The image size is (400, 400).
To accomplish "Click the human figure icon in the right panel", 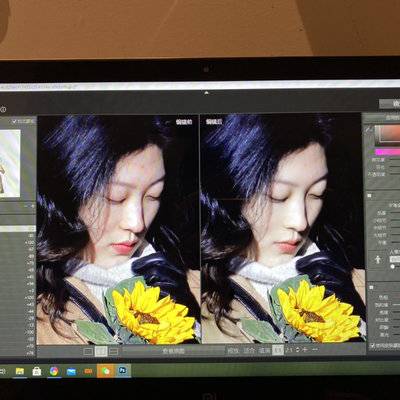I will (x=378, y=260).
